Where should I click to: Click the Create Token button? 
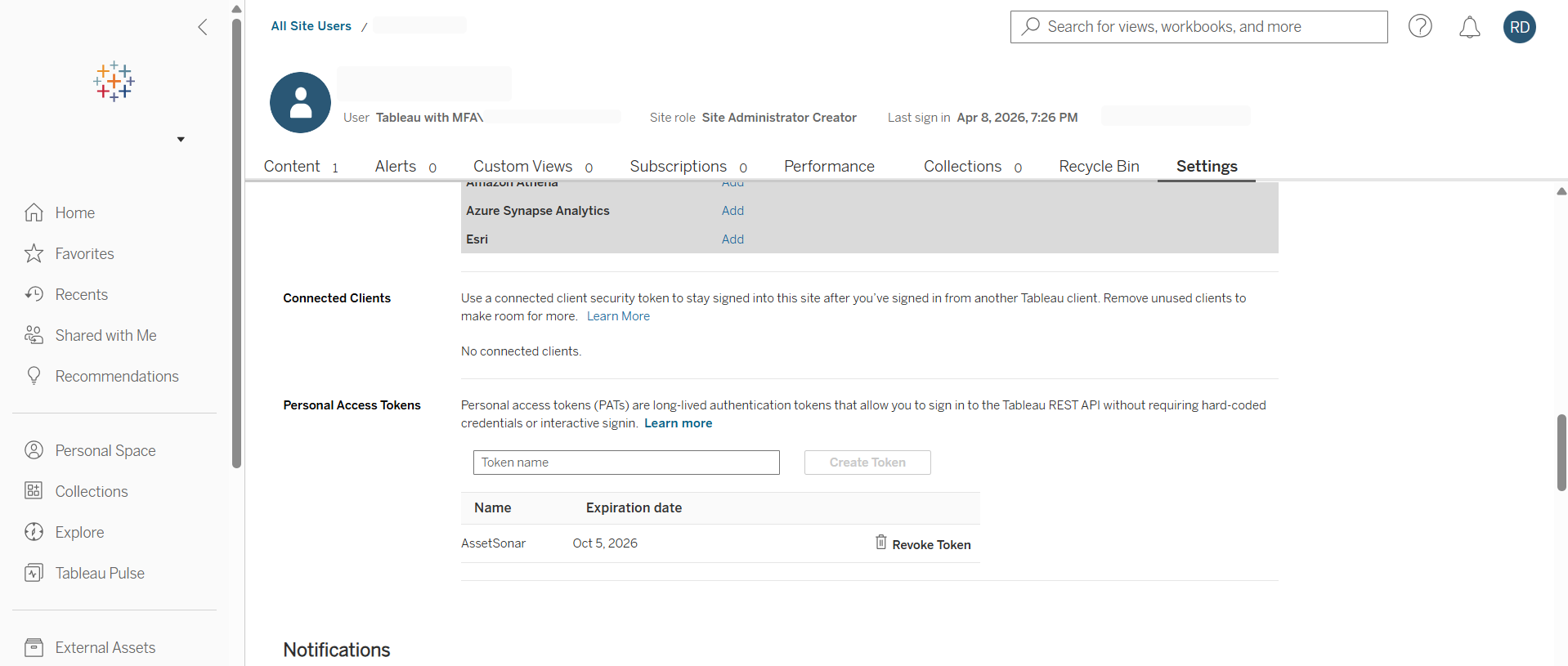click(x=867, y=463)
